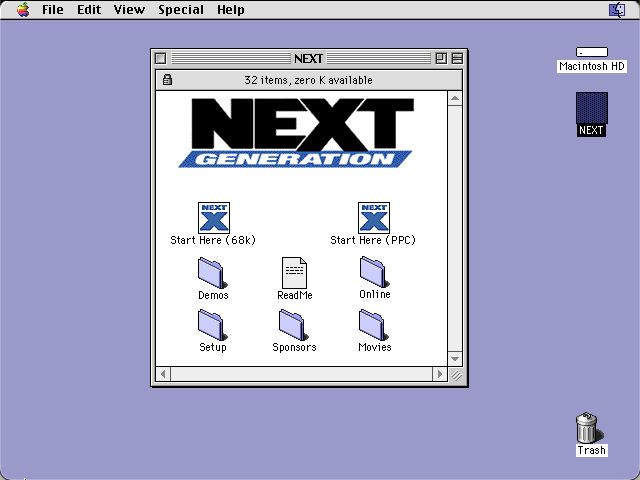Click the NEXT Generation logo picture
640x480 pixels.
click(296, 133)
